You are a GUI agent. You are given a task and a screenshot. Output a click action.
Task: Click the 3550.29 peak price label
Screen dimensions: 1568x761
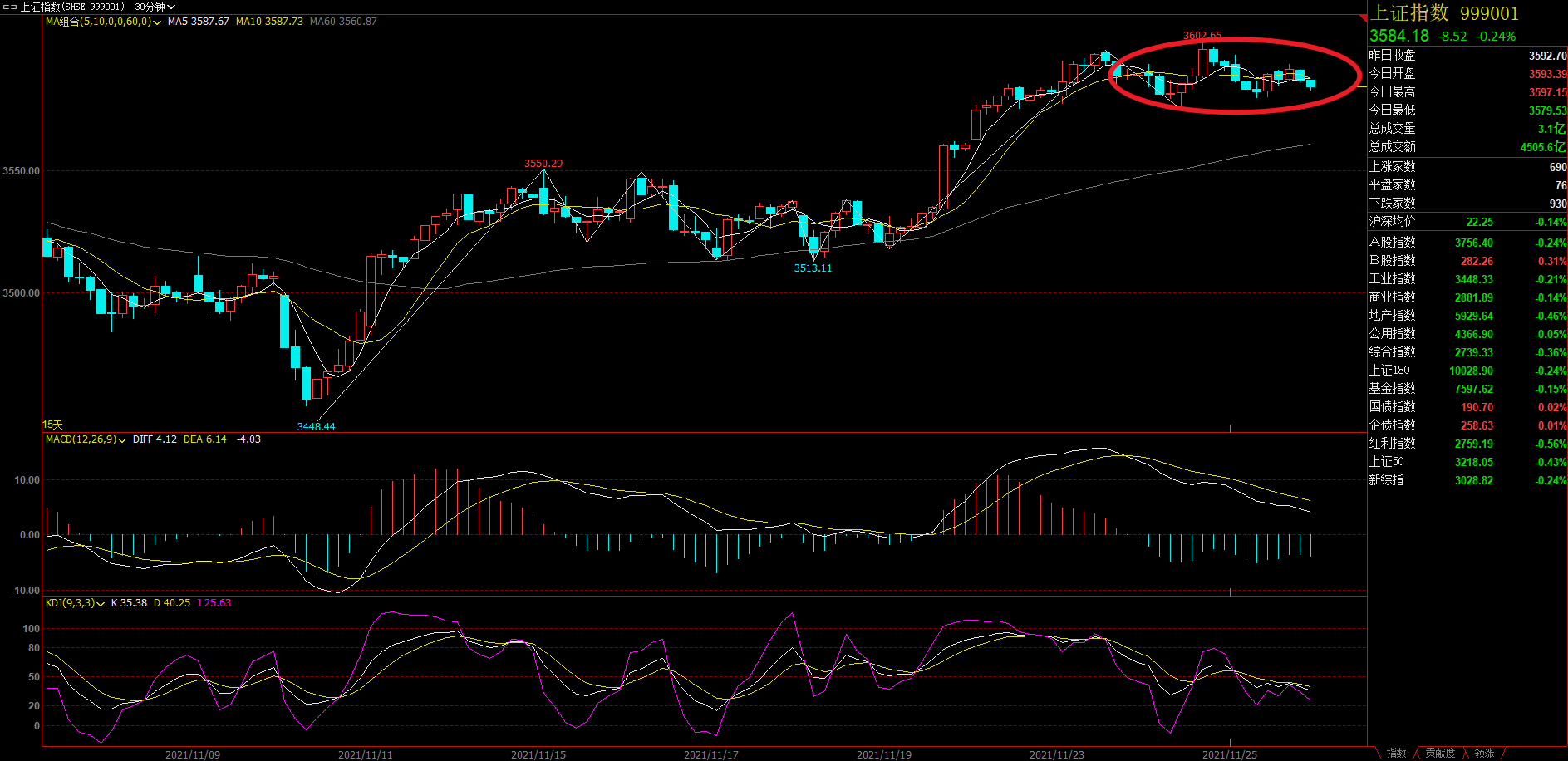[543, 164]
